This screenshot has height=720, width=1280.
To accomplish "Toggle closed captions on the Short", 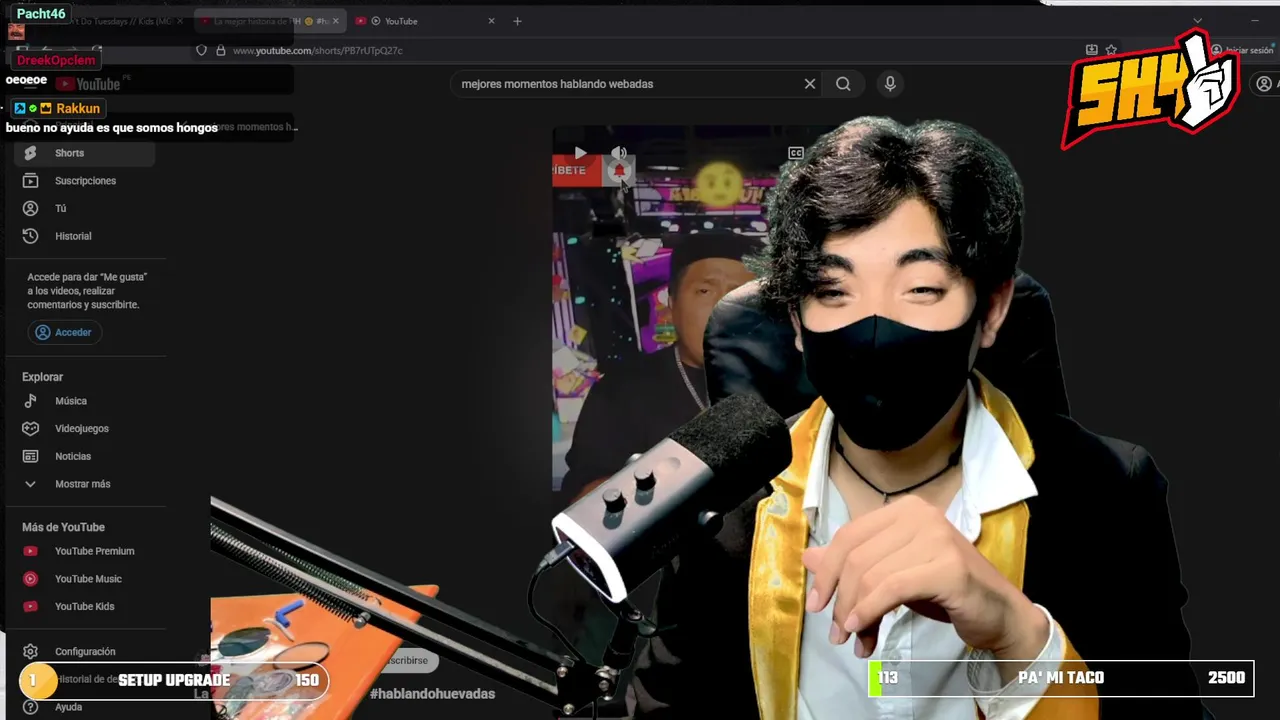I will 796,153.
